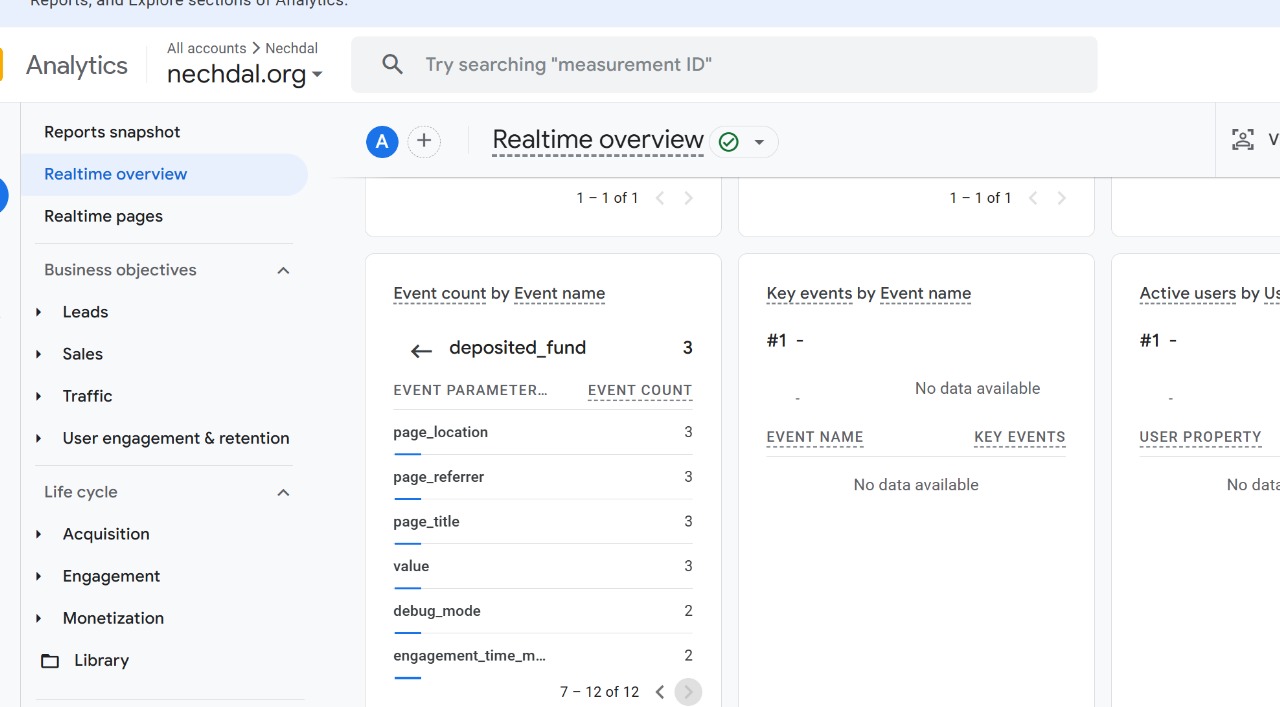1280x707 pixels.
Task: Click the search magnifier icon
Action: point(392,65)
